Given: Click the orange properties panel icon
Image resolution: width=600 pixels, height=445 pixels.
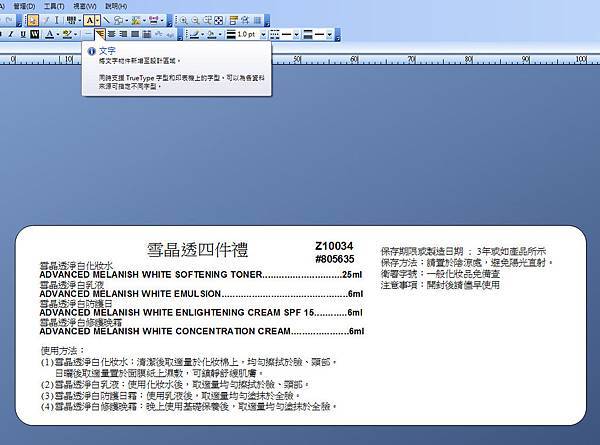Looking at the screenshot, I should point(234,20).
